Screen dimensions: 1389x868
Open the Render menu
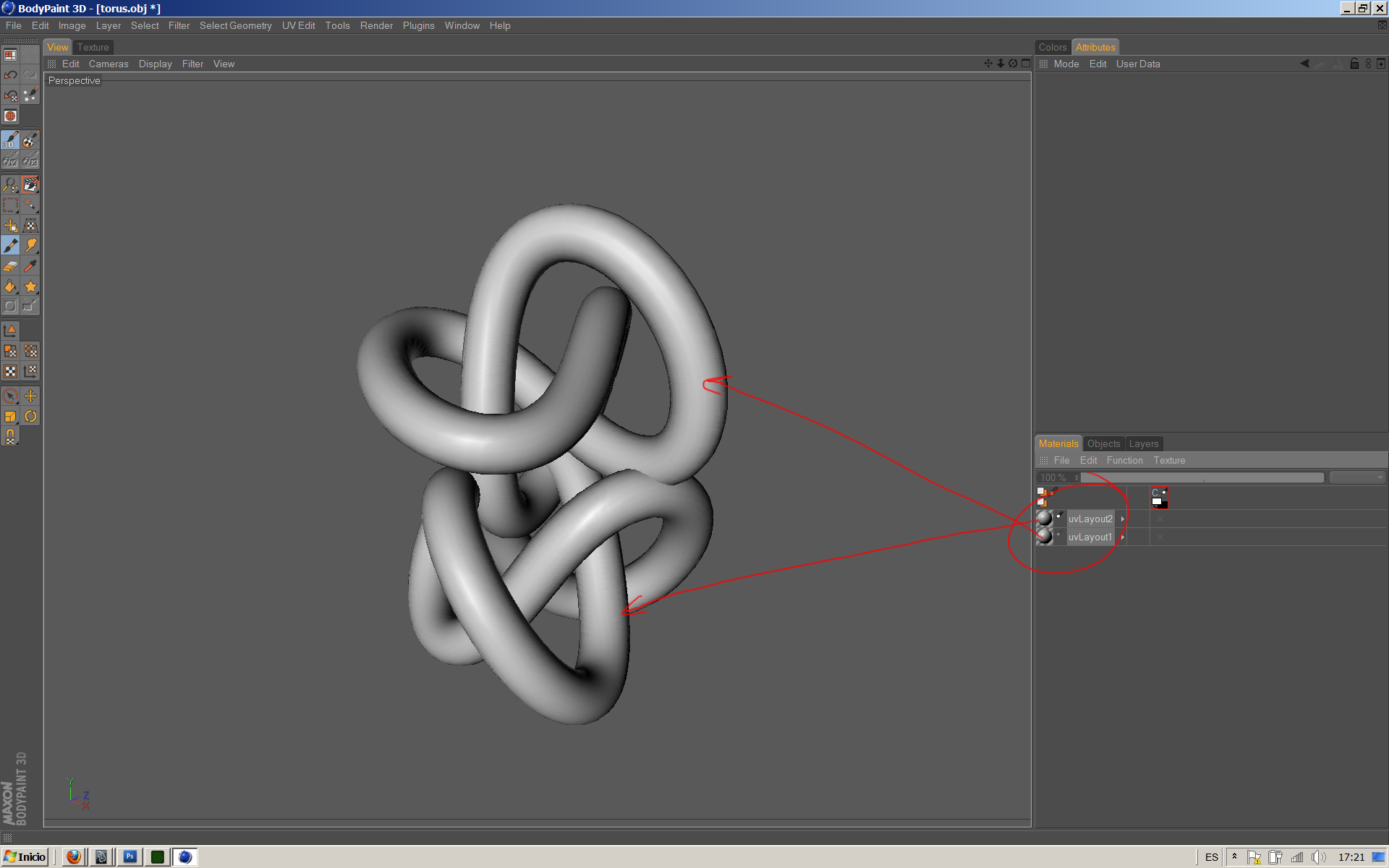tap(376, 25)
